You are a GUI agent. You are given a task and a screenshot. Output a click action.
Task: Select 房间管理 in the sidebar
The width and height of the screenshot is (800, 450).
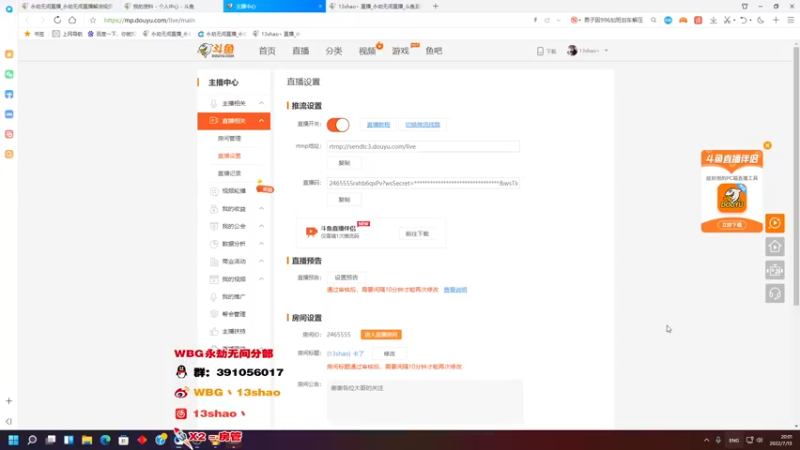pyautogui.click(x=229, y=138)
